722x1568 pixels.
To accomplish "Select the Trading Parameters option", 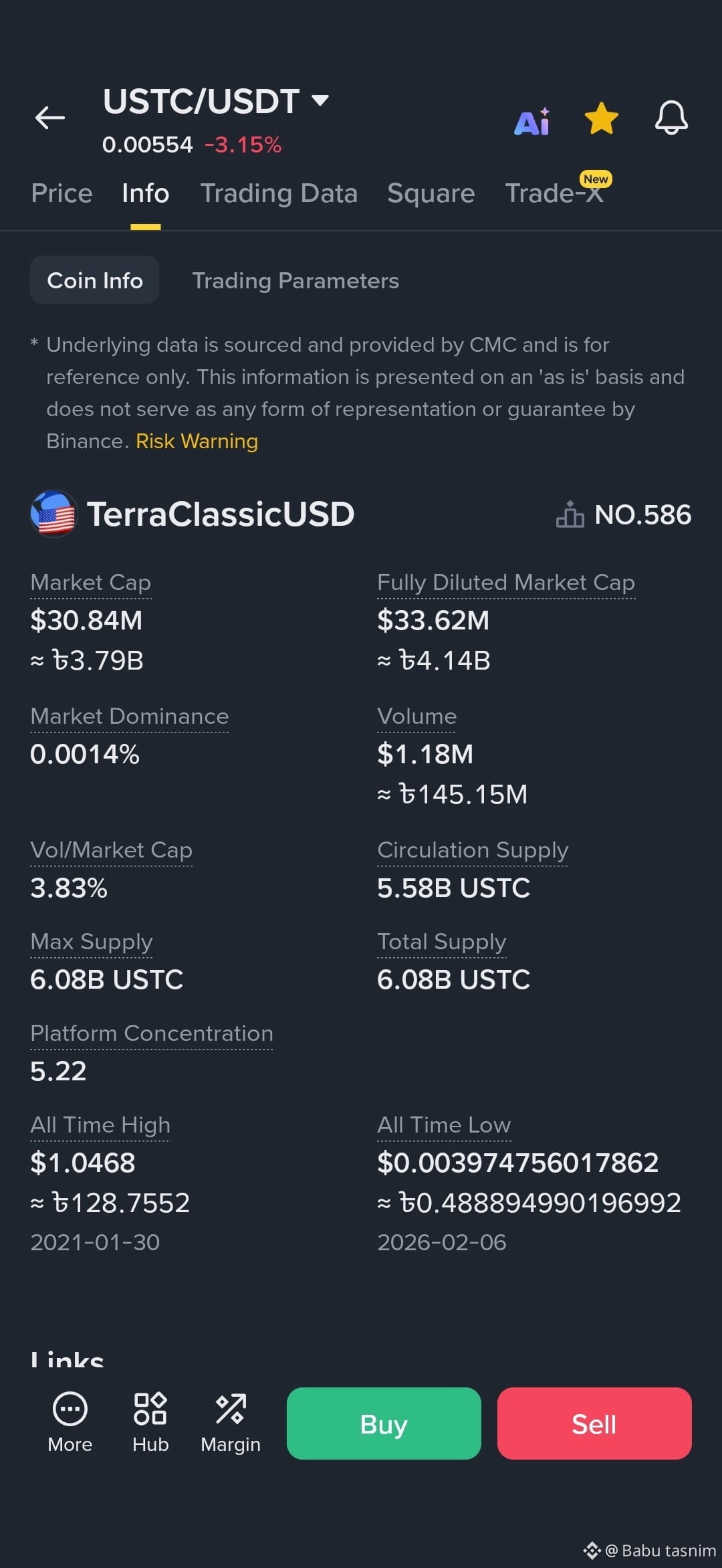I will coord(295,280).
